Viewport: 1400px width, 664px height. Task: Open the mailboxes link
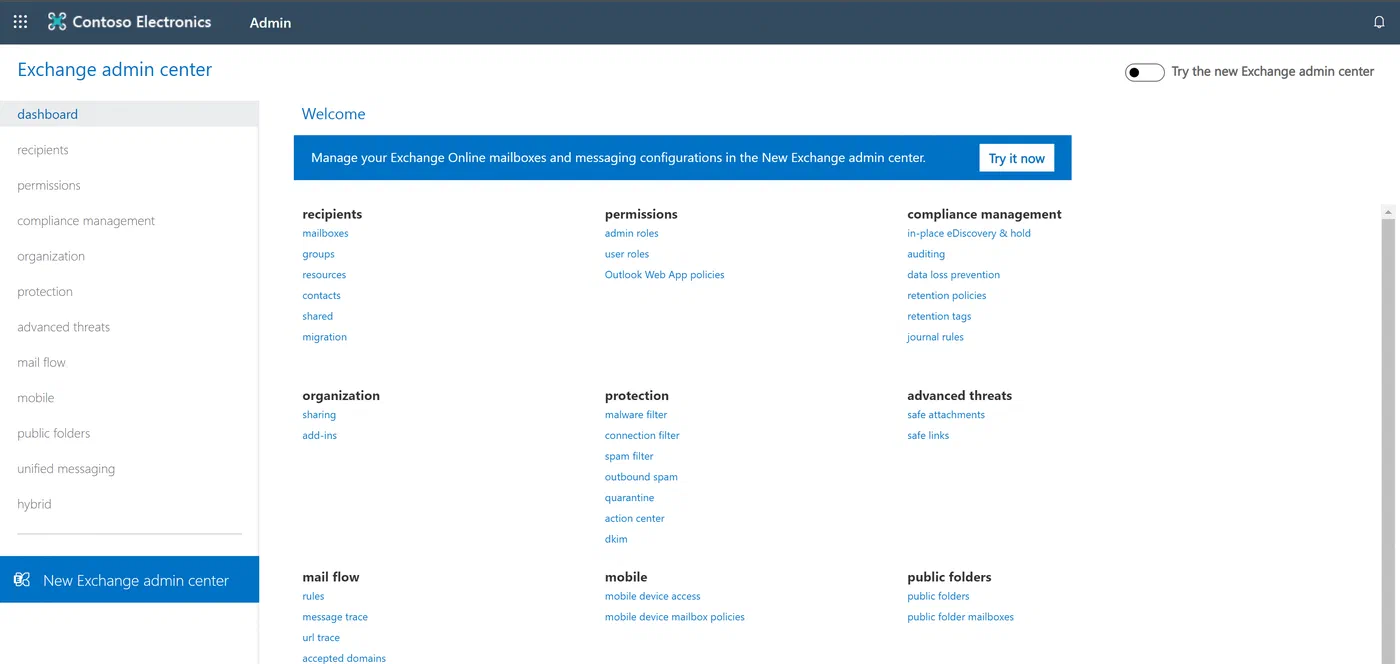coord(325,233)
